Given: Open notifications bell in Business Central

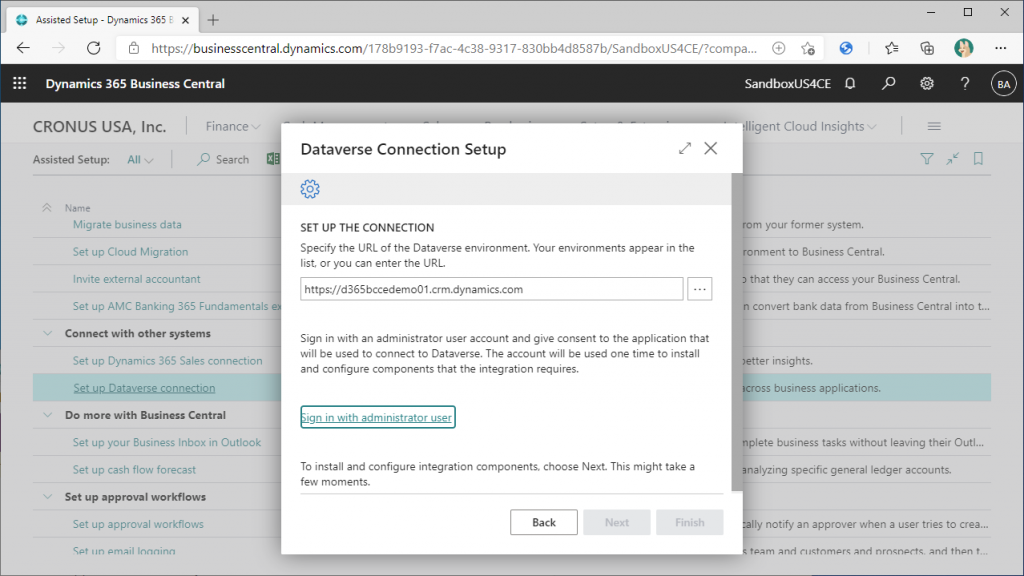Looking at the screenshot, I should tap(850, 84).
